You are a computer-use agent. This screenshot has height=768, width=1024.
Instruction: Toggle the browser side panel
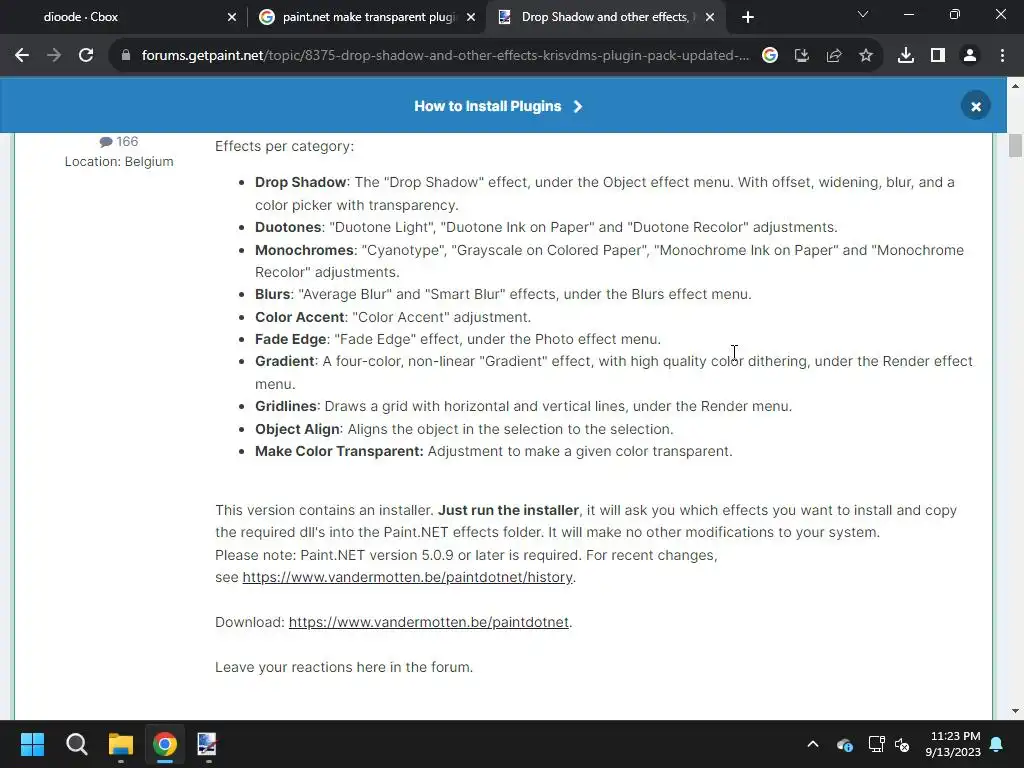click(x=938, y=56)
